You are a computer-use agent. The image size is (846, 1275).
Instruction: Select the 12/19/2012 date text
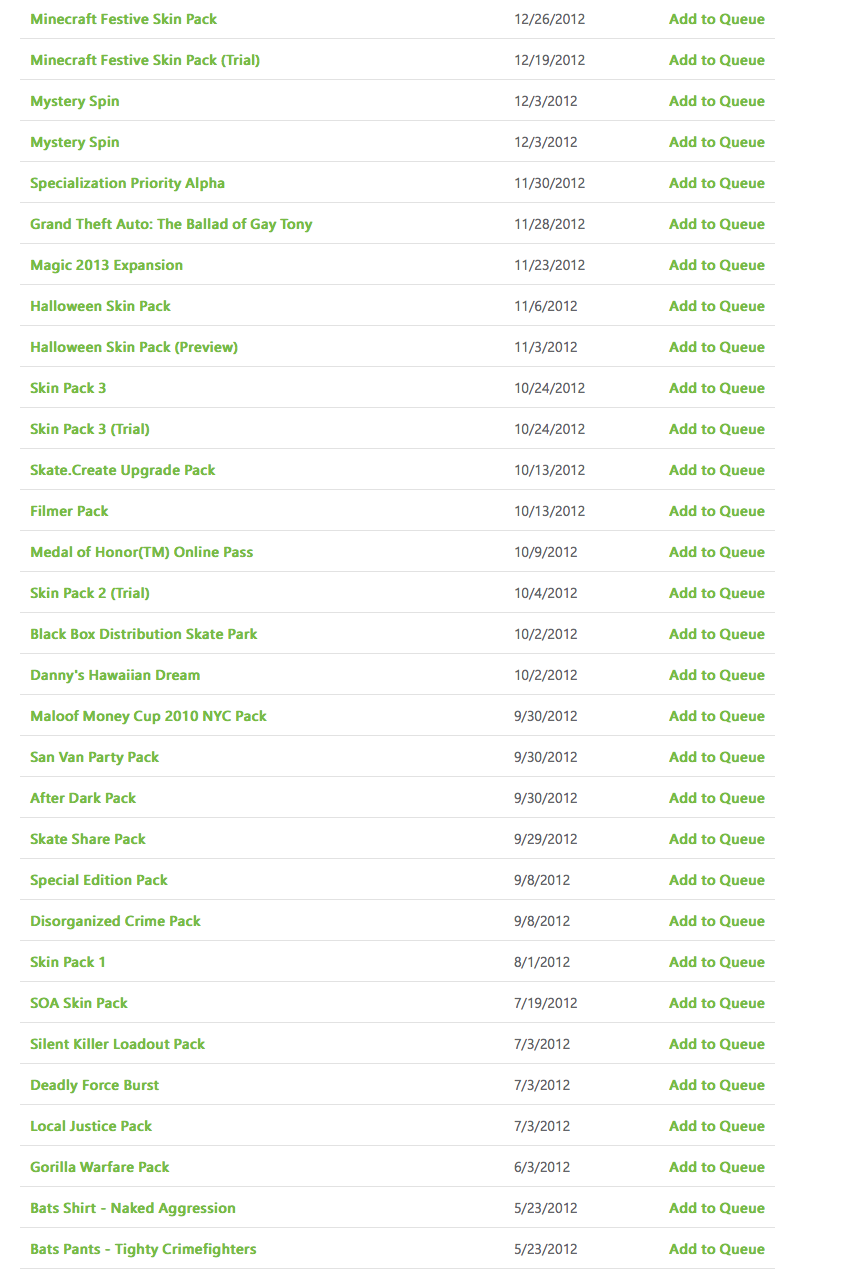coord(550,60)
